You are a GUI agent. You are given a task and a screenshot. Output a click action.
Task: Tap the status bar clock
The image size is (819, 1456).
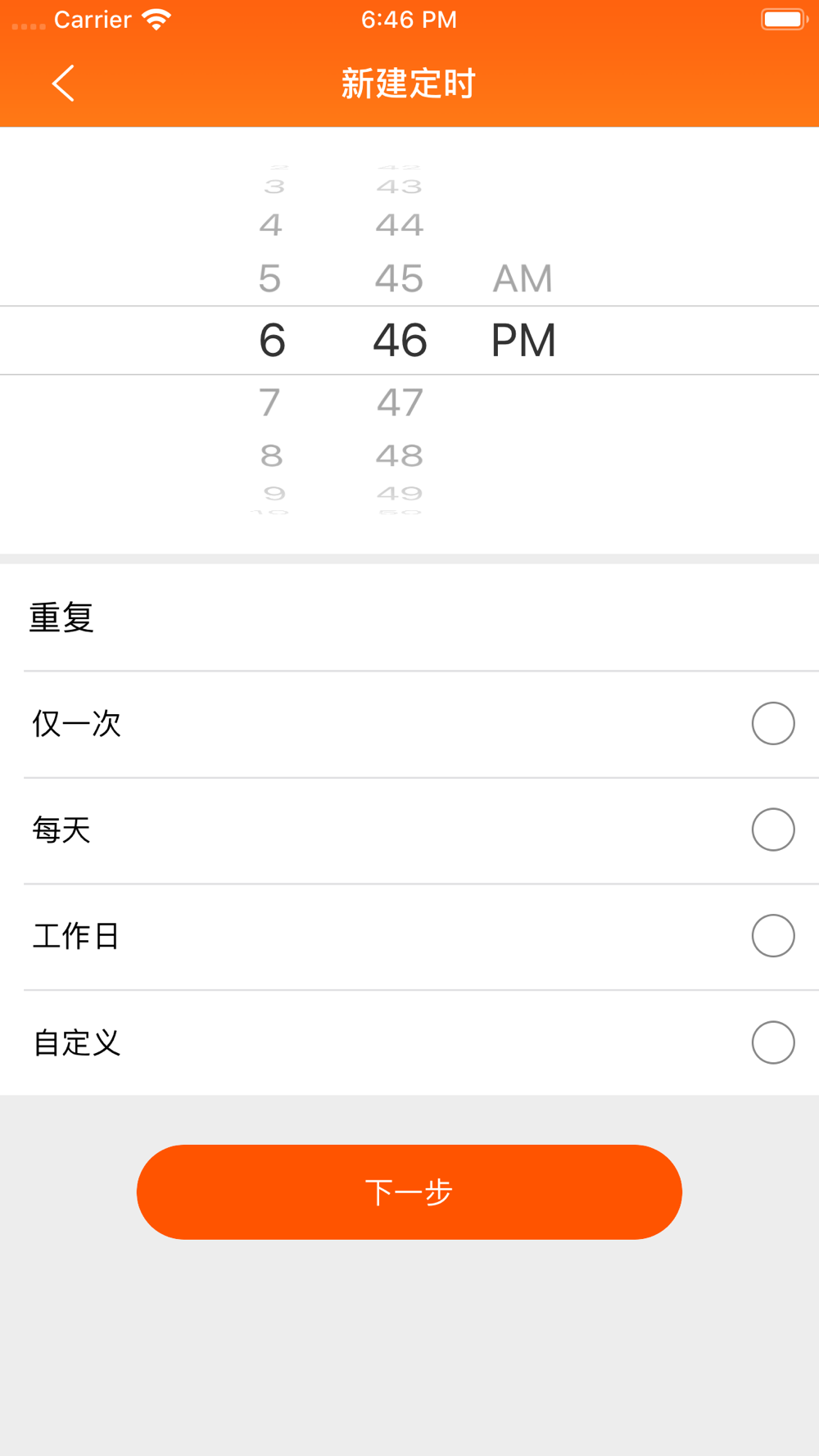(409, 20)
